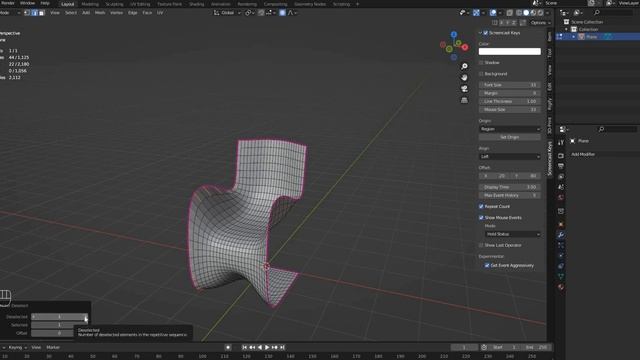Open Output properties tab icon
This screenshot has height=360, width=640.
coord(561,166)
